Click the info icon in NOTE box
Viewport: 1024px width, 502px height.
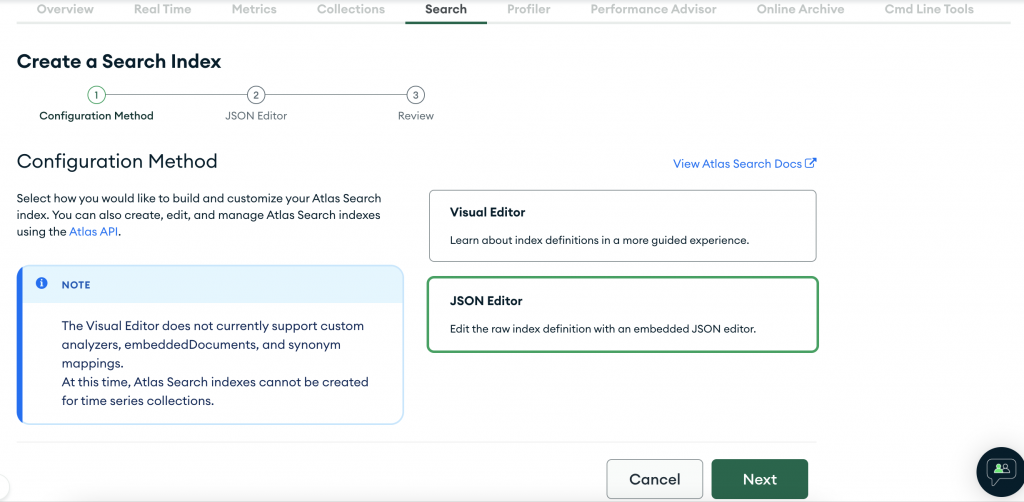pos(42,283)
